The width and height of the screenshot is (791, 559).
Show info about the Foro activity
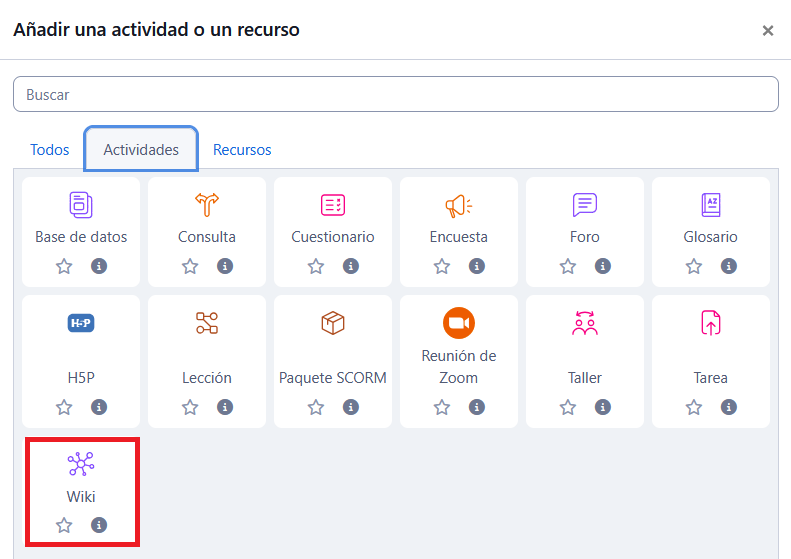point(603,266)
